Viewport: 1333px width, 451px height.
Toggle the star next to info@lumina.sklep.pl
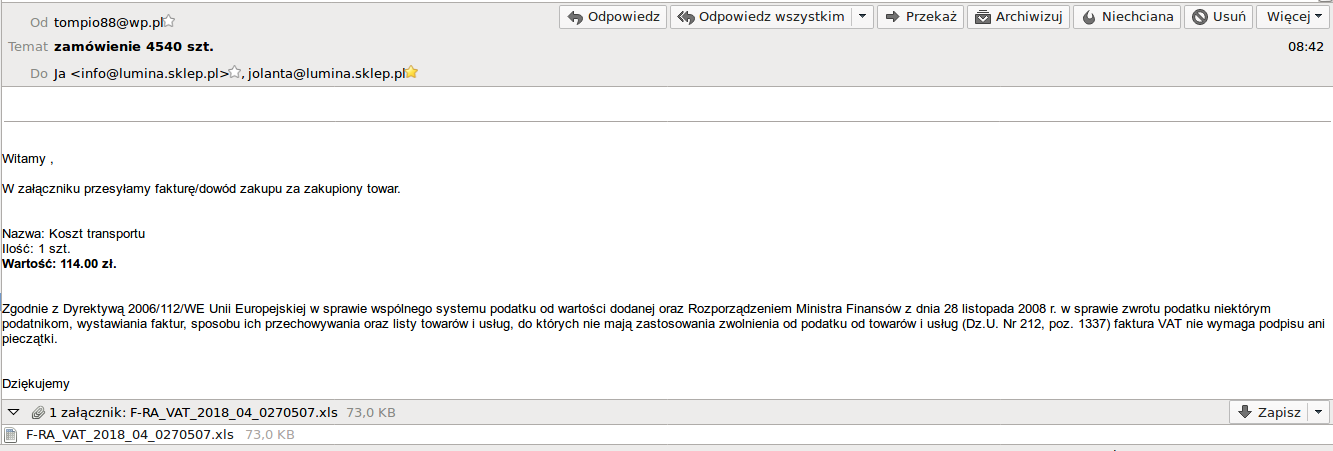click(235, 72)
